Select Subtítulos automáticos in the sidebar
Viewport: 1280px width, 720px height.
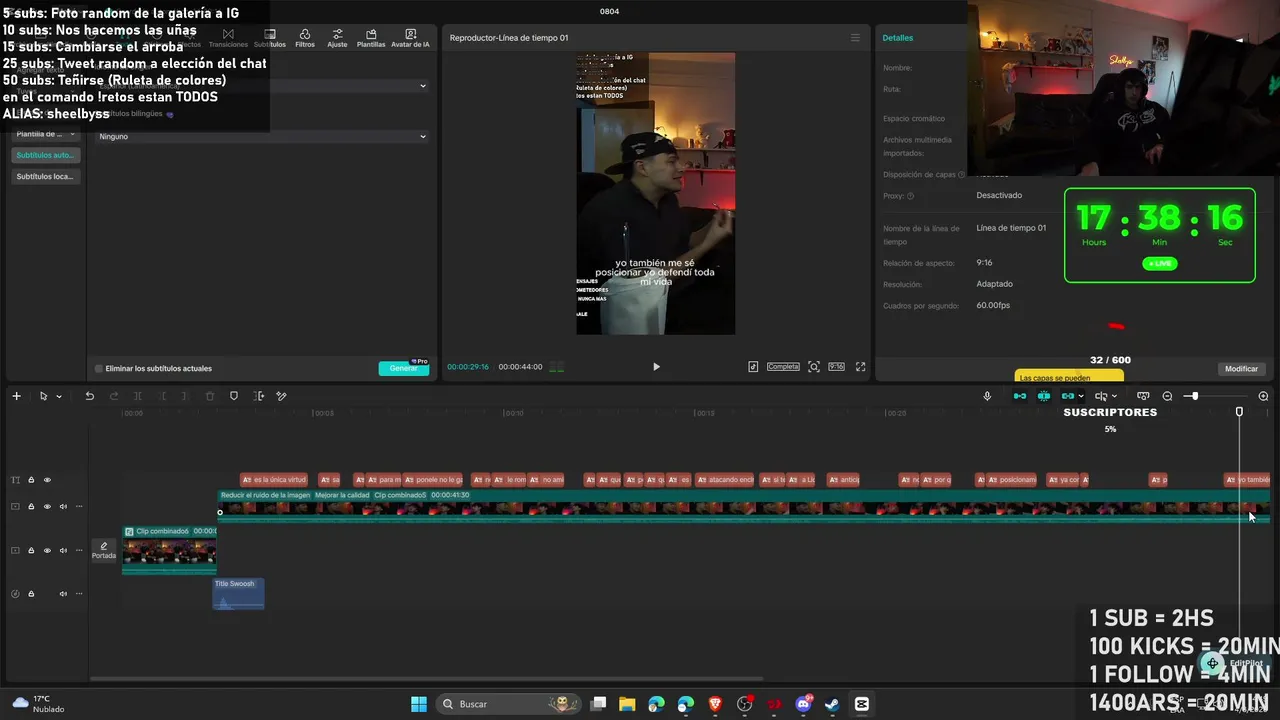click(46, 155)
